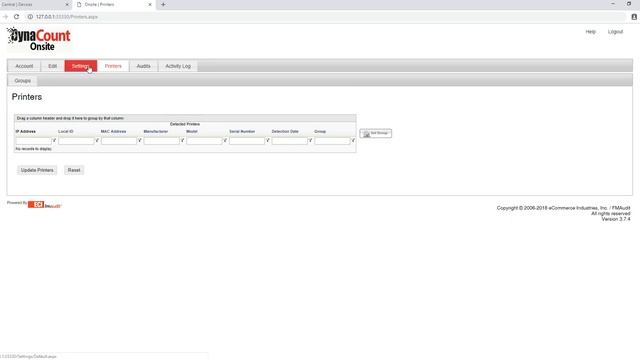Sort by Manufacturer column header
This screenshot has width=640, height=360.
click(156, 131)
